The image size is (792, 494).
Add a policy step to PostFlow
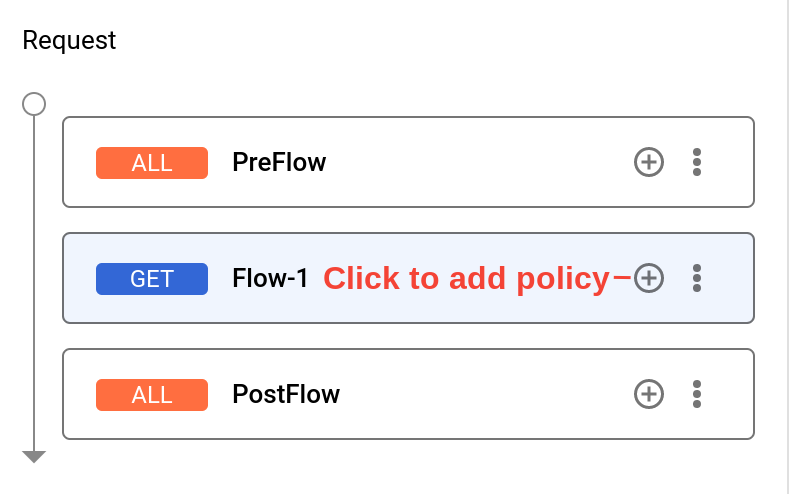click(x=649, y=394)
